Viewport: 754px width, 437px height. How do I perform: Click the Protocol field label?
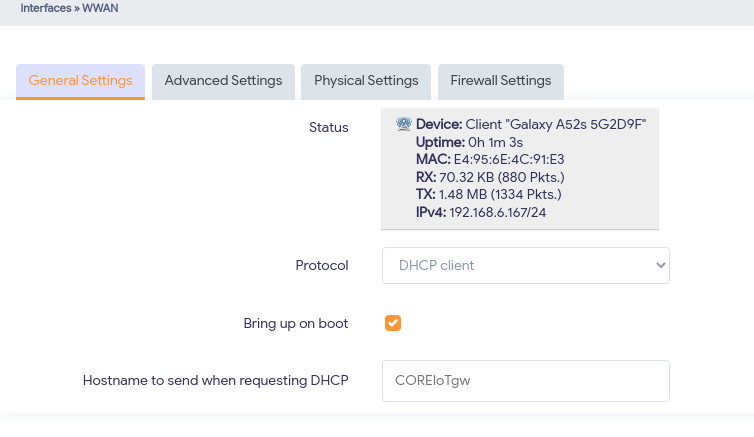(x=321, y=266)
